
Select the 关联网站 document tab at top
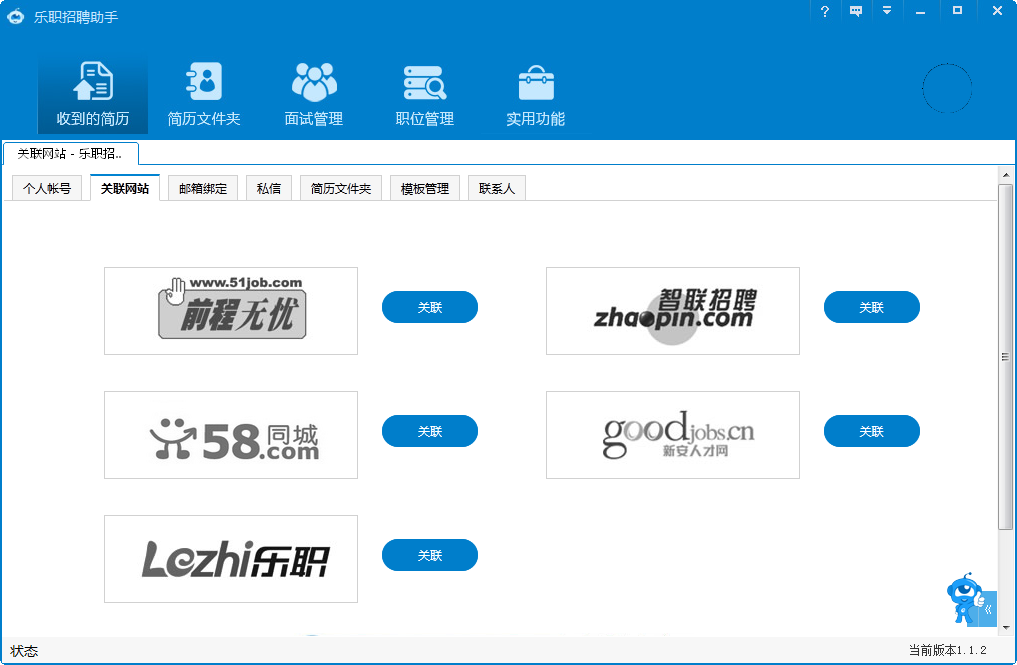(68, 154)
